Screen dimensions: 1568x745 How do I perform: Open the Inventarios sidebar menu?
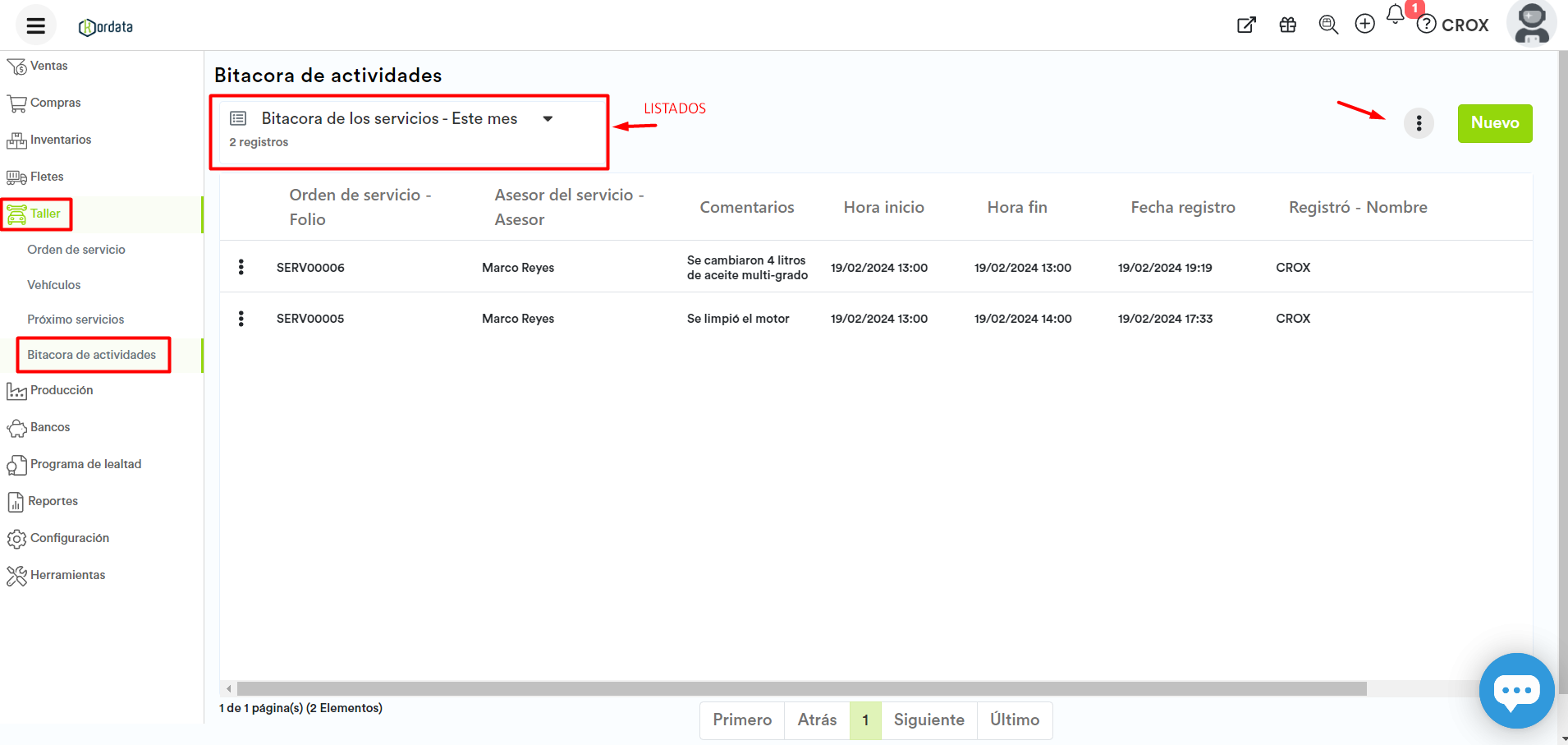pyautogui.click(x=60, y=140)
